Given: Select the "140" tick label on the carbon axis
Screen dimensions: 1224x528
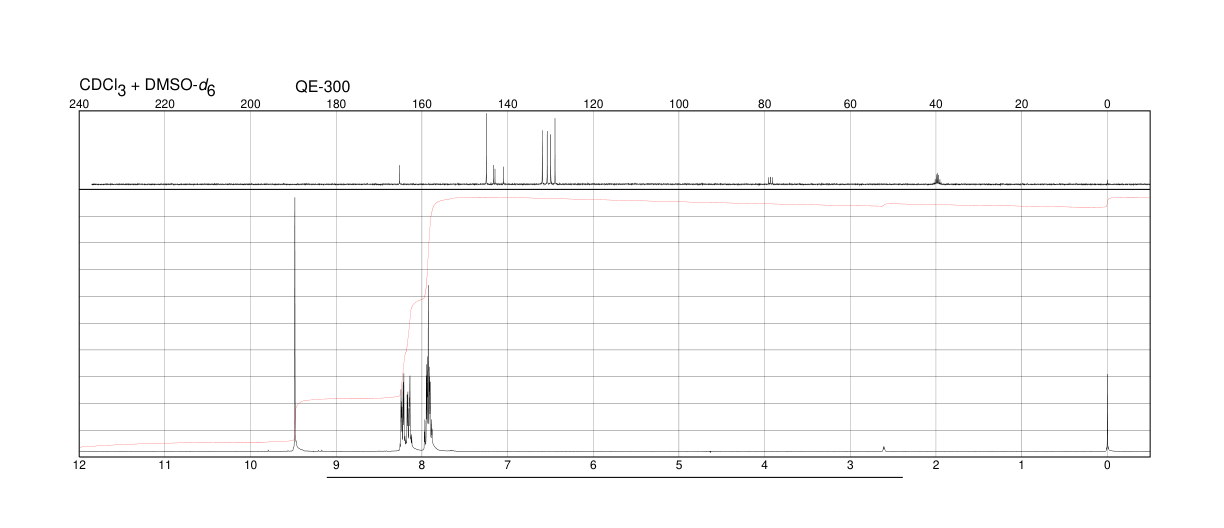Looking at the screenshot, I should [x=507, y=103].
